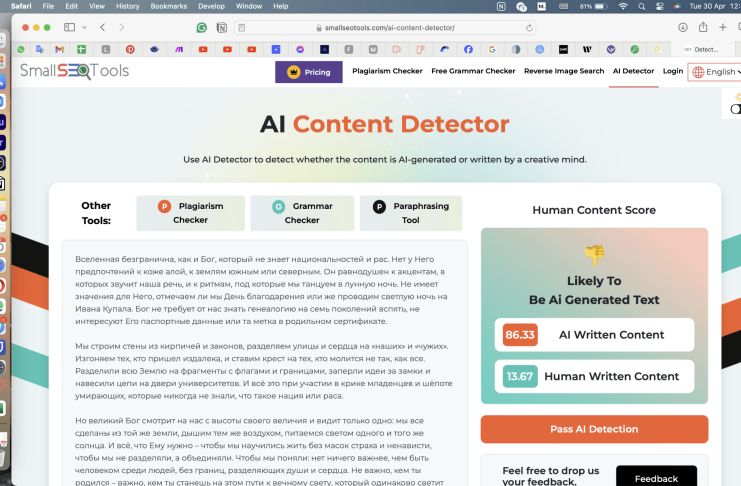Click inside the Russian text area

[x=265, y=364]
